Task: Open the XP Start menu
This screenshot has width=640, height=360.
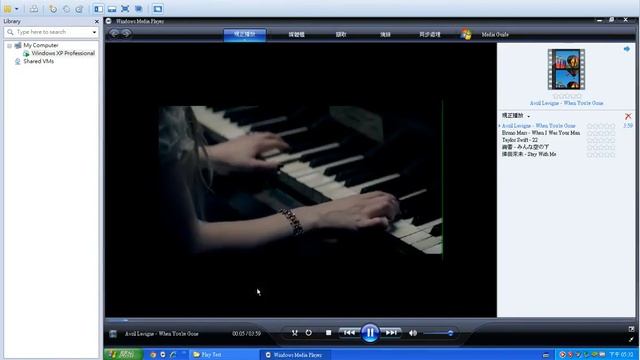Action: 123,354
